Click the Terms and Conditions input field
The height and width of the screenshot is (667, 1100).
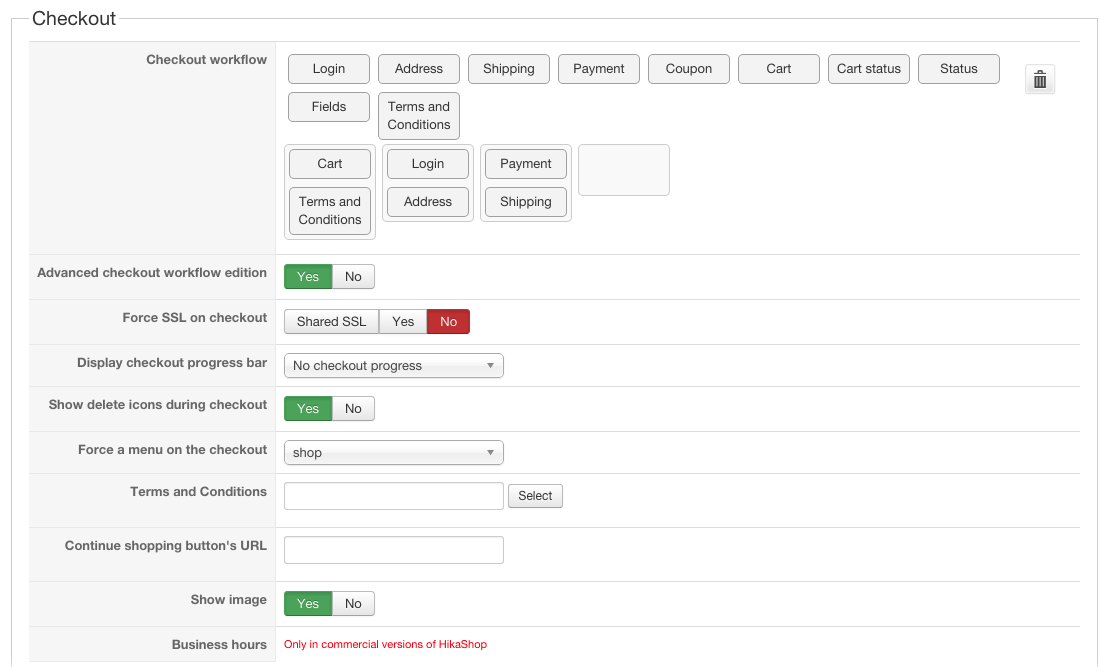pyautogui.click(x=393, y=496)
